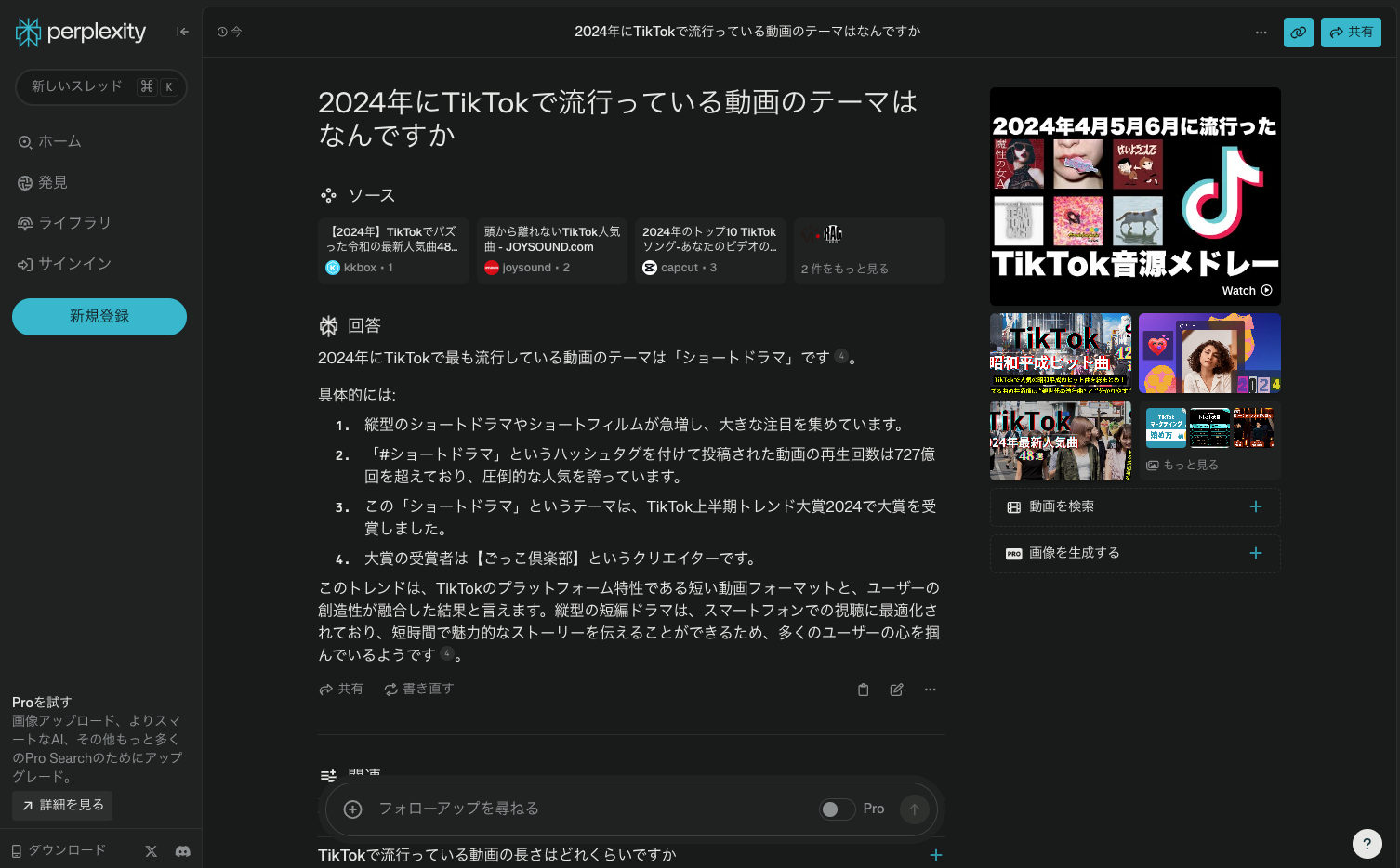Screen dimensions: 1400x868
Task: Open 発見 in the sidebar
Action: click(x=43, y=182)
